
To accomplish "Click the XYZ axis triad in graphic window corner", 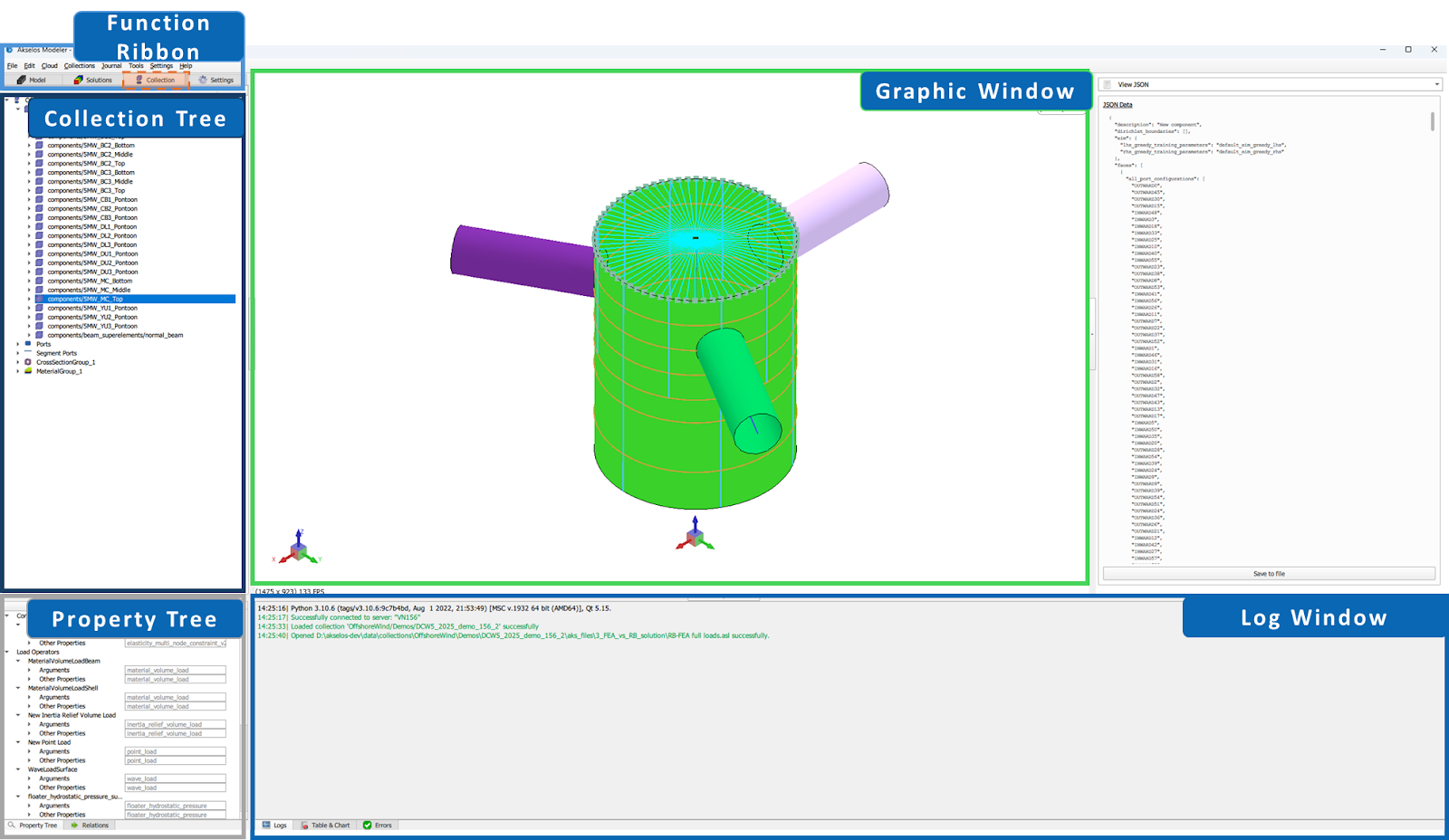I will pyautogui.click(x=298, y=547).
